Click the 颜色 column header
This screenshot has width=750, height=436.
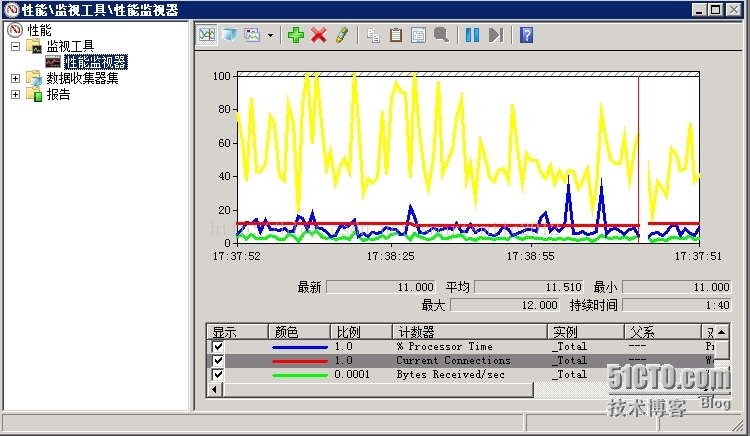(x=299, y=332)
